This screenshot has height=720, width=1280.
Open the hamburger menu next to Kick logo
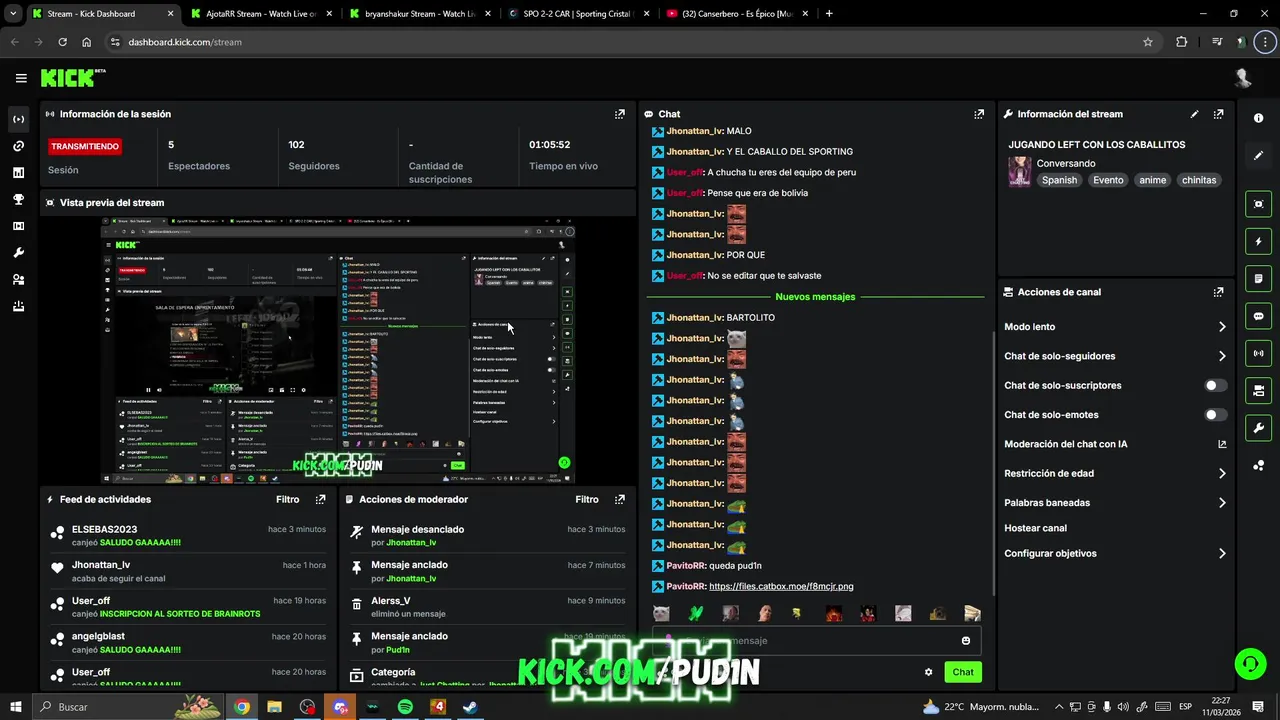point(21,78)
